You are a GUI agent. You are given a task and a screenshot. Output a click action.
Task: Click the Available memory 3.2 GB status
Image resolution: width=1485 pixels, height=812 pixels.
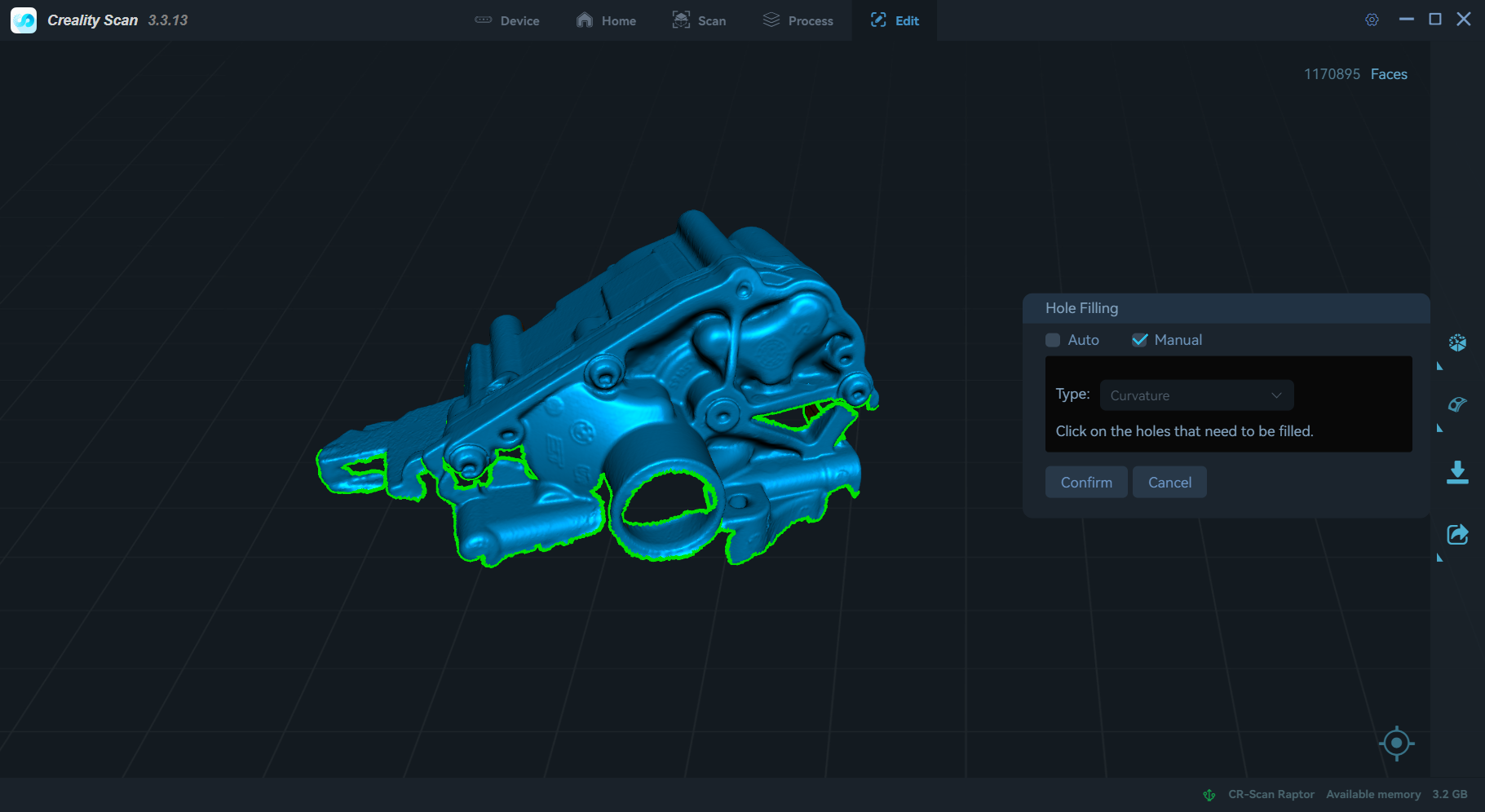1396,794
